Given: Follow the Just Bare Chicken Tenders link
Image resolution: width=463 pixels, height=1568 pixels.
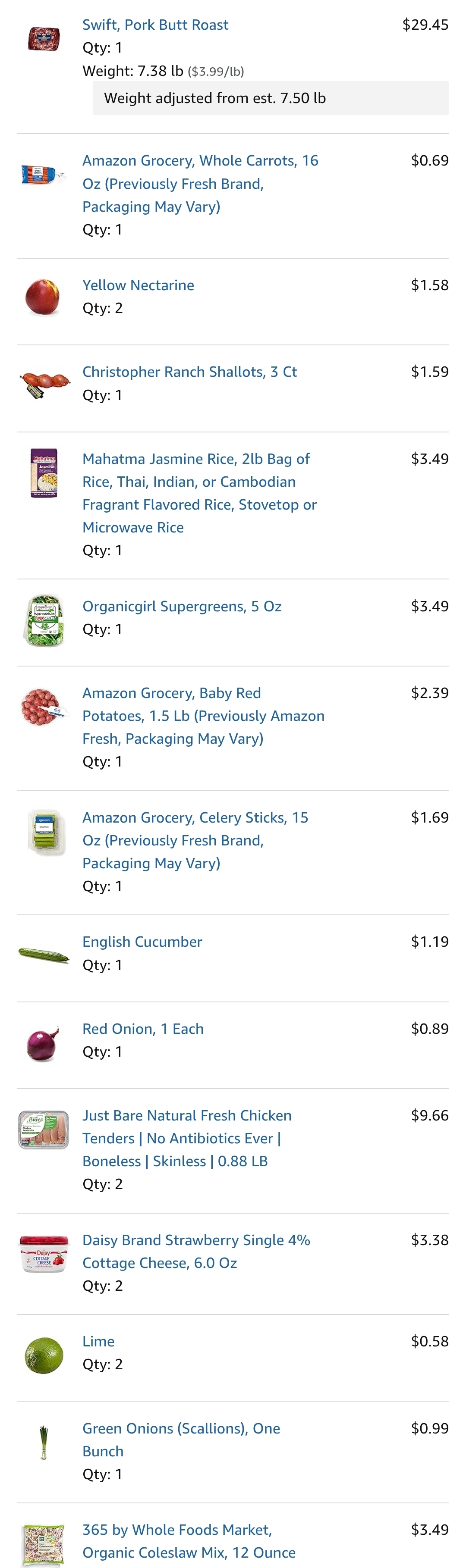Looking at the screenshot, I should click(x=187, y=1138).
